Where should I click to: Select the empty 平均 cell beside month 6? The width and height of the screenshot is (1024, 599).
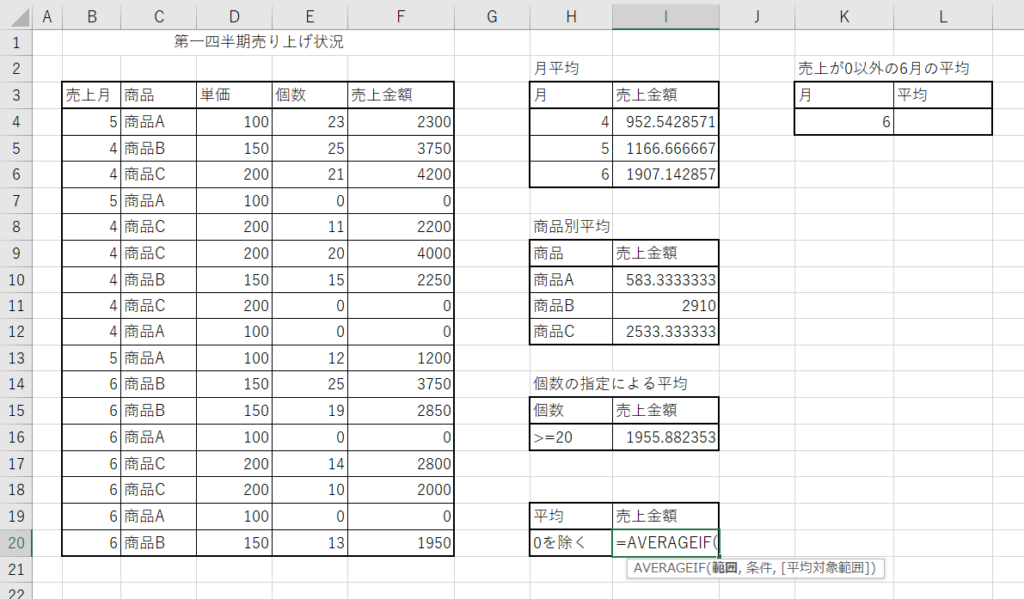pyautogui.click(x=943, y=121)
